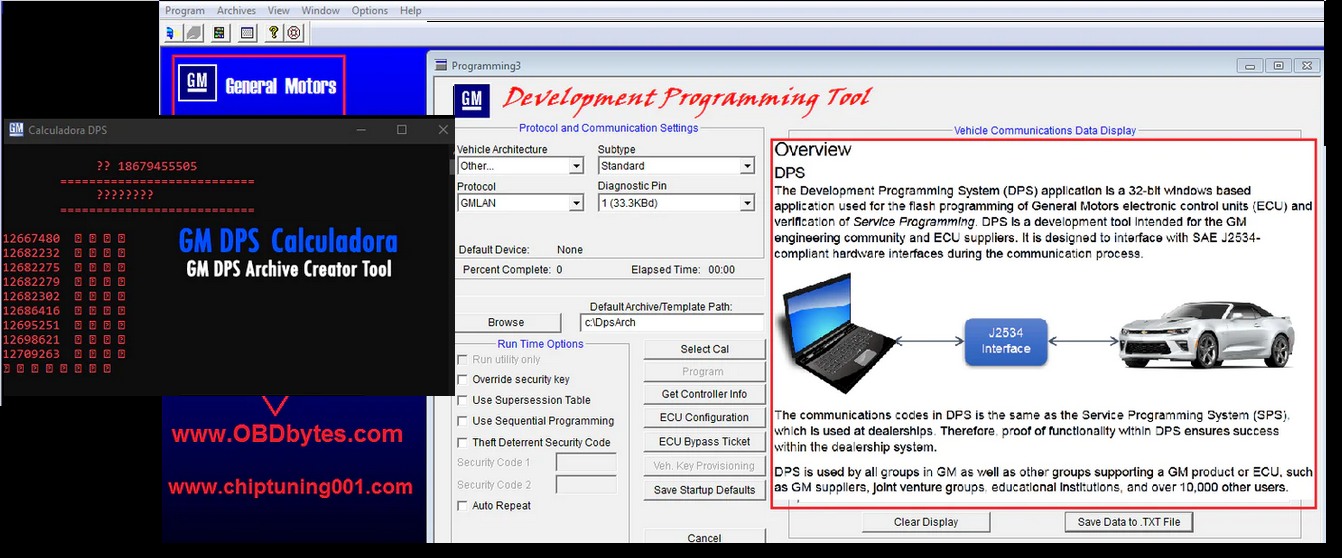Toggle the Auto Repeat checkbox
The width and height of the screenshot is (1342, 558).
463,506
